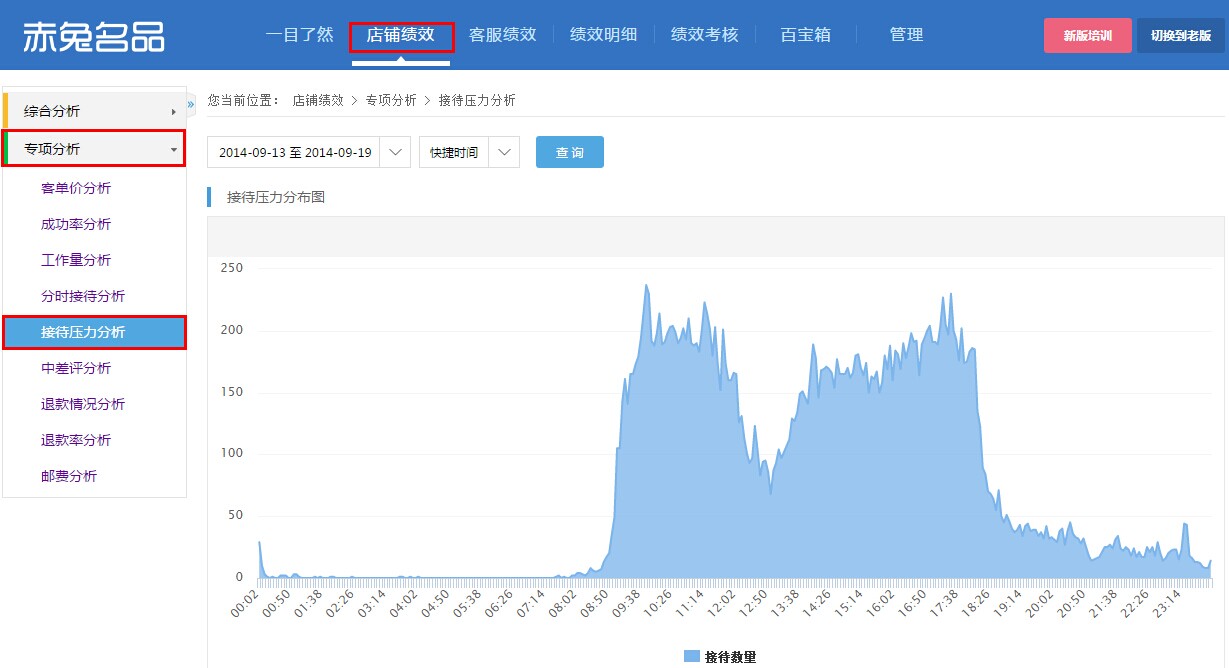This screenshot has width=1229, height=668.
Task: Expand the 综合分析 sidebar section
Action: [x=94, y=111]
